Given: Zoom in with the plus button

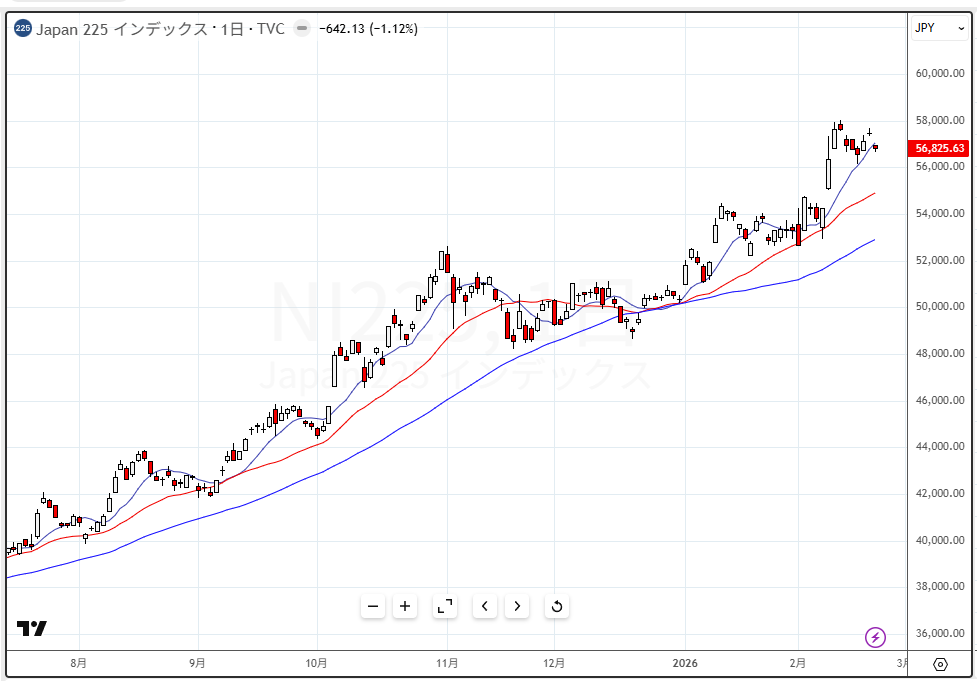Looking at the screenshot, I should pos(405,606).
